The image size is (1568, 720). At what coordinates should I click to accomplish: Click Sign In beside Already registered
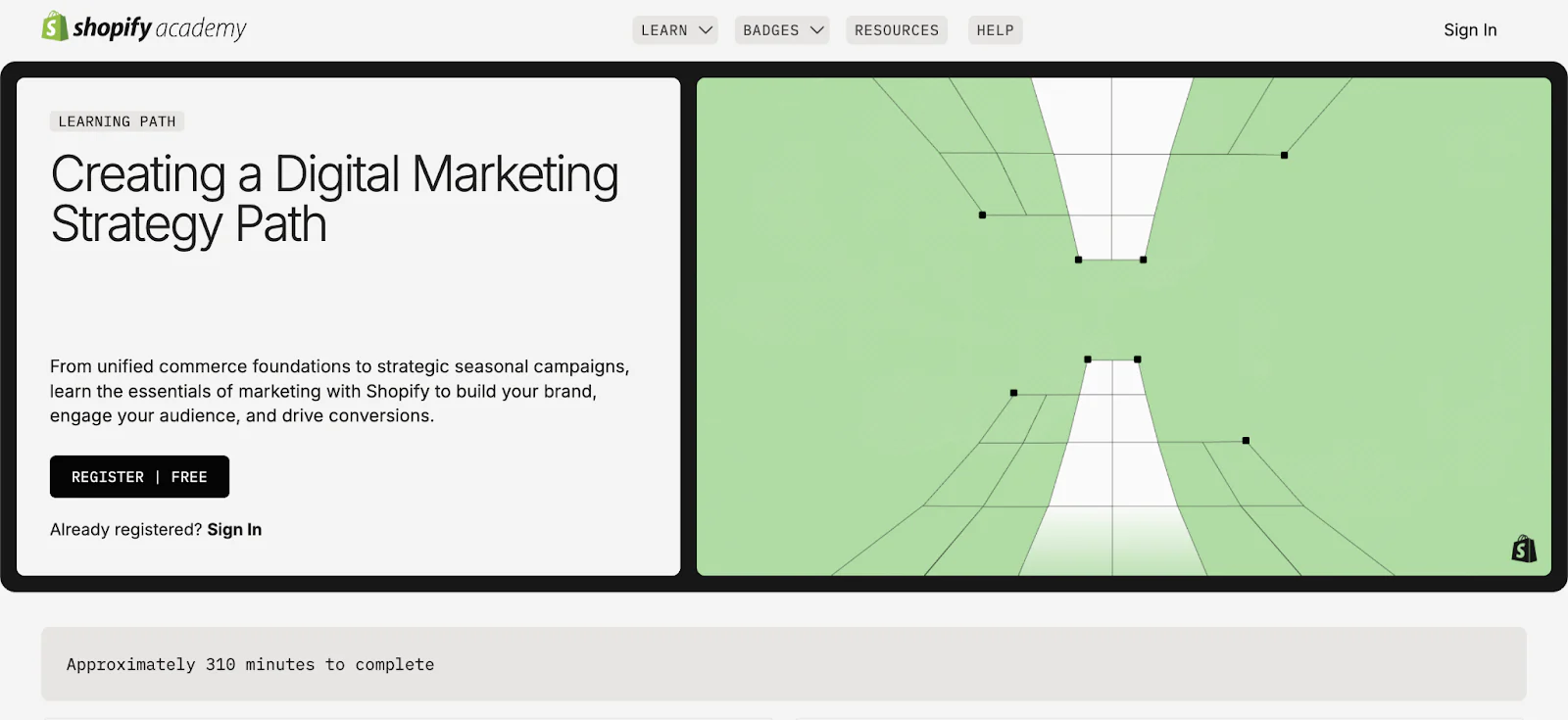coord(234,530)
